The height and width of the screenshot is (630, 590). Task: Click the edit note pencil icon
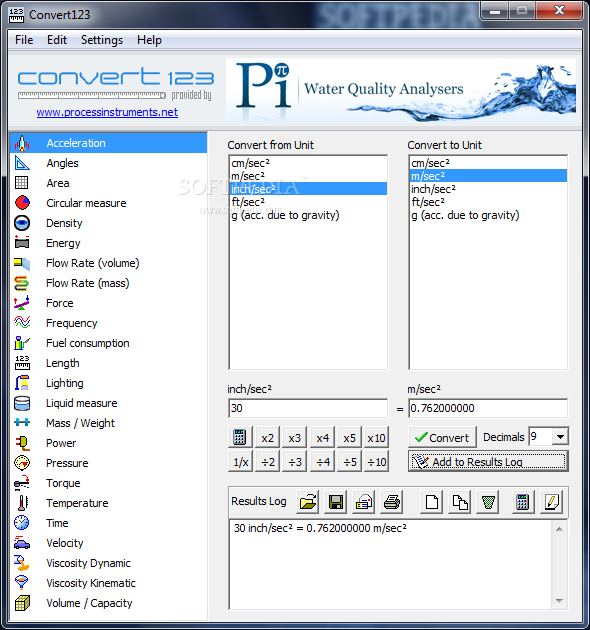[551, 502]
